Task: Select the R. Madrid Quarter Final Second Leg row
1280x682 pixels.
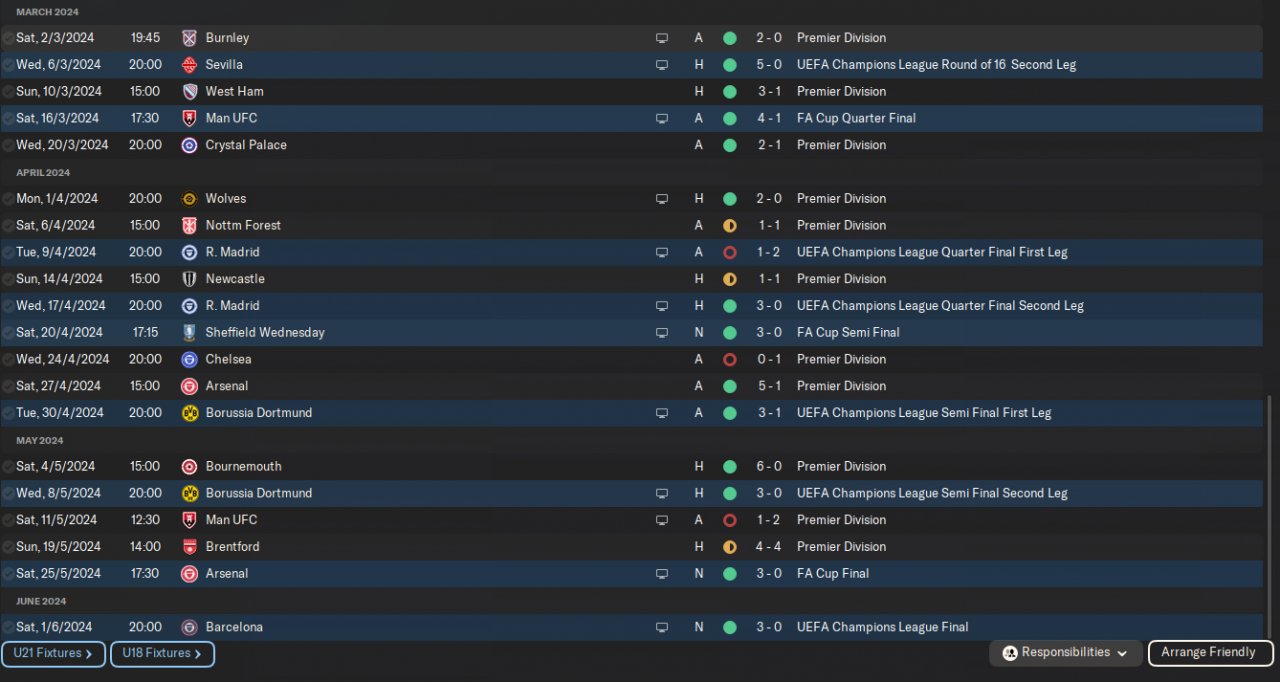Action: click(x=631, y=306)
